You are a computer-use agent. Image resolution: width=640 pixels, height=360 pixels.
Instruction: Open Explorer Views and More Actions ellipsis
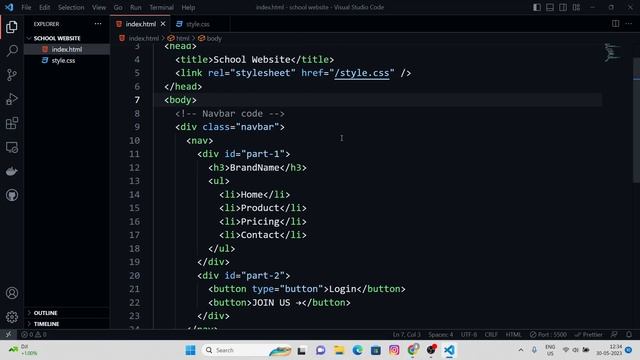coord(98,24)
